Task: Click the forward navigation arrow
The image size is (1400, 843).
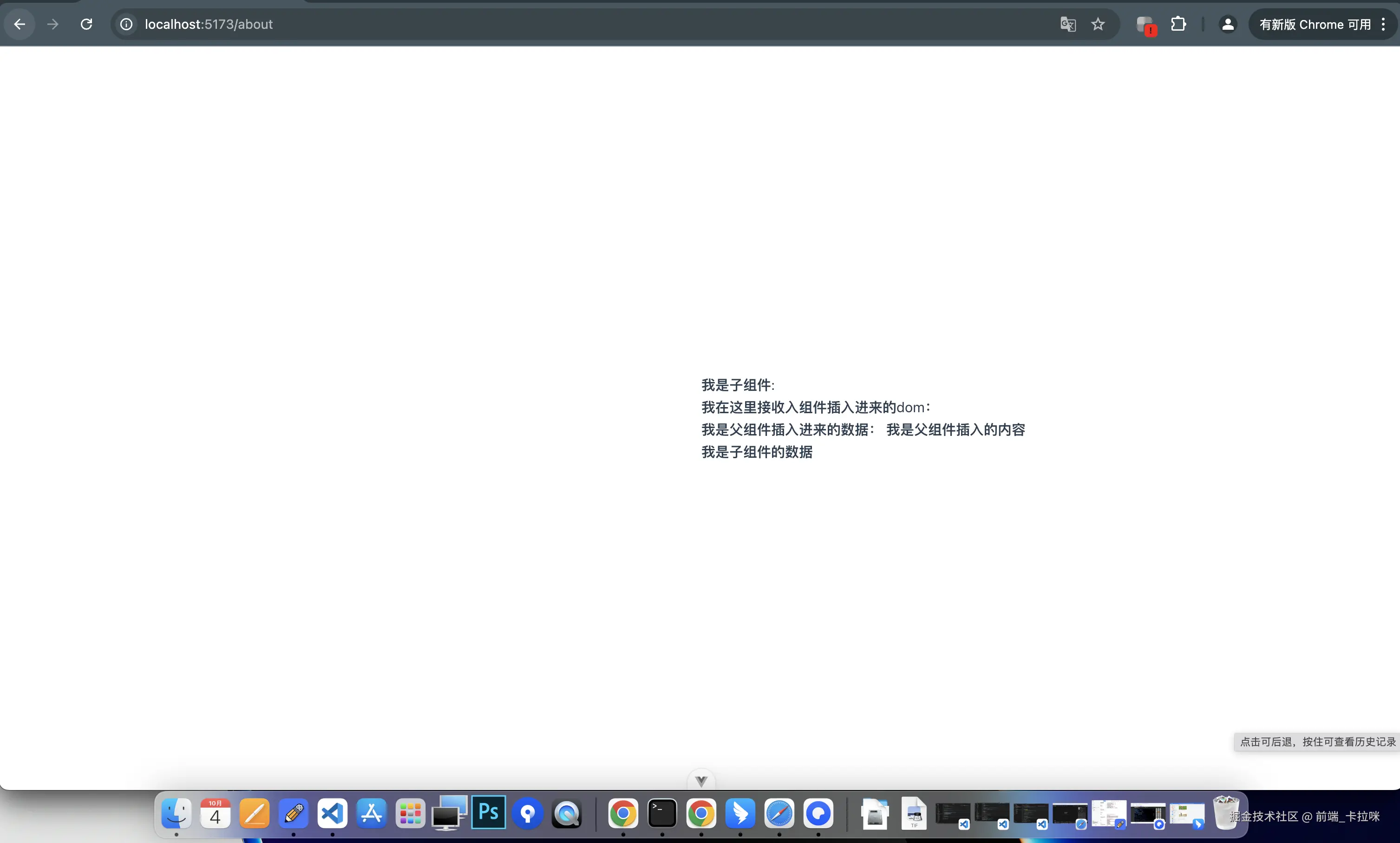Action: click(53, 25)
